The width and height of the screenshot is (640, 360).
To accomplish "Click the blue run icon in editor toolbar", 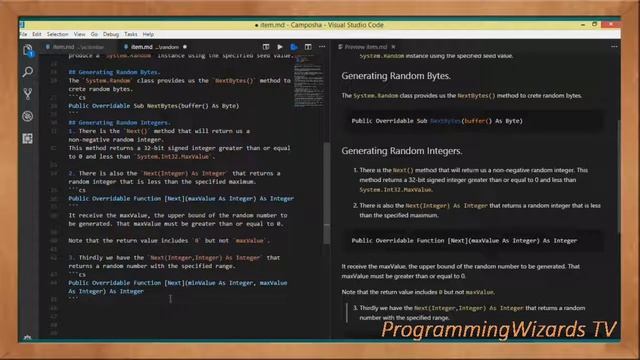I will click(x=294, y=47).
